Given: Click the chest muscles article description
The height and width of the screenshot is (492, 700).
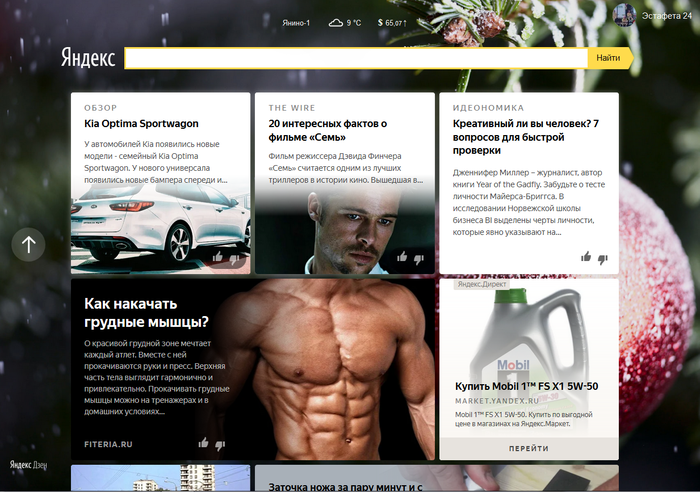Looking at the screenshot, I should tap(157, 377).
